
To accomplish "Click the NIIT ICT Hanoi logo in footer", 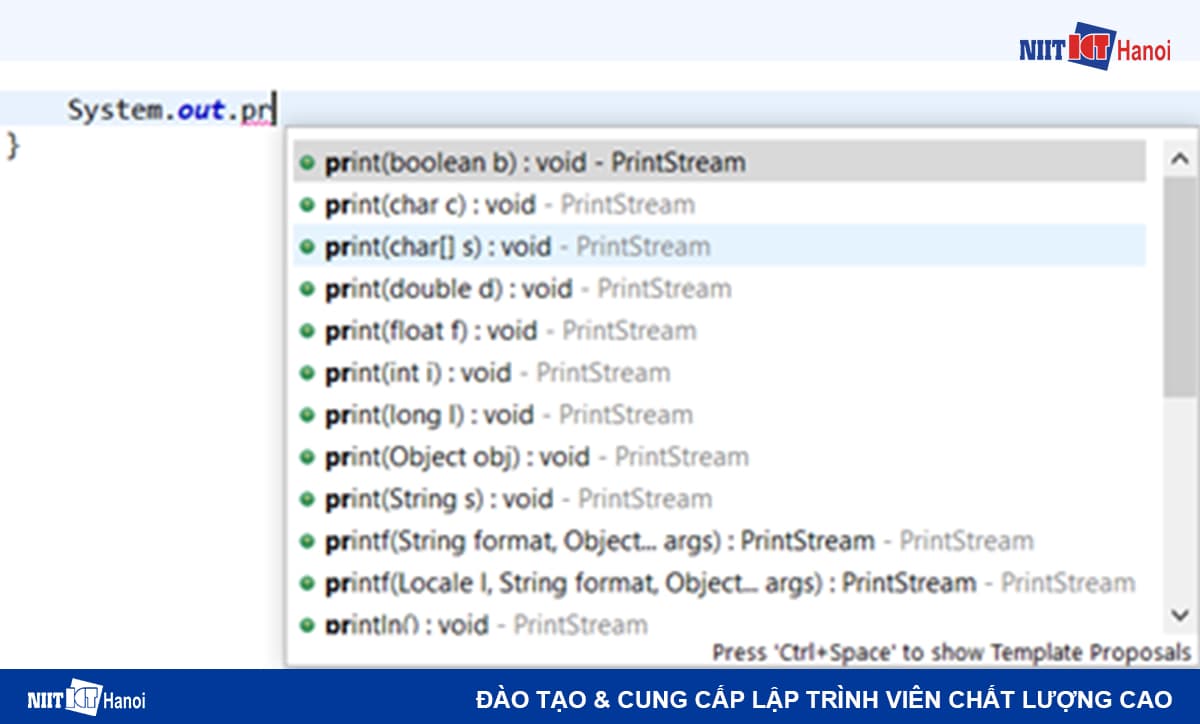I will coord(86,698).
